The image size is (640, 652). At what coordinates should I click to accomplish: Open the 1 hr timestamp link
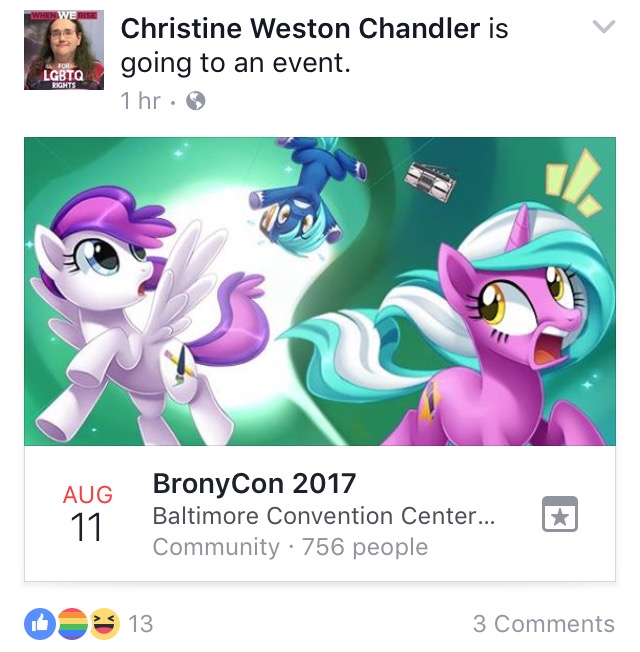pyautogui.click(x=140, y=101)
